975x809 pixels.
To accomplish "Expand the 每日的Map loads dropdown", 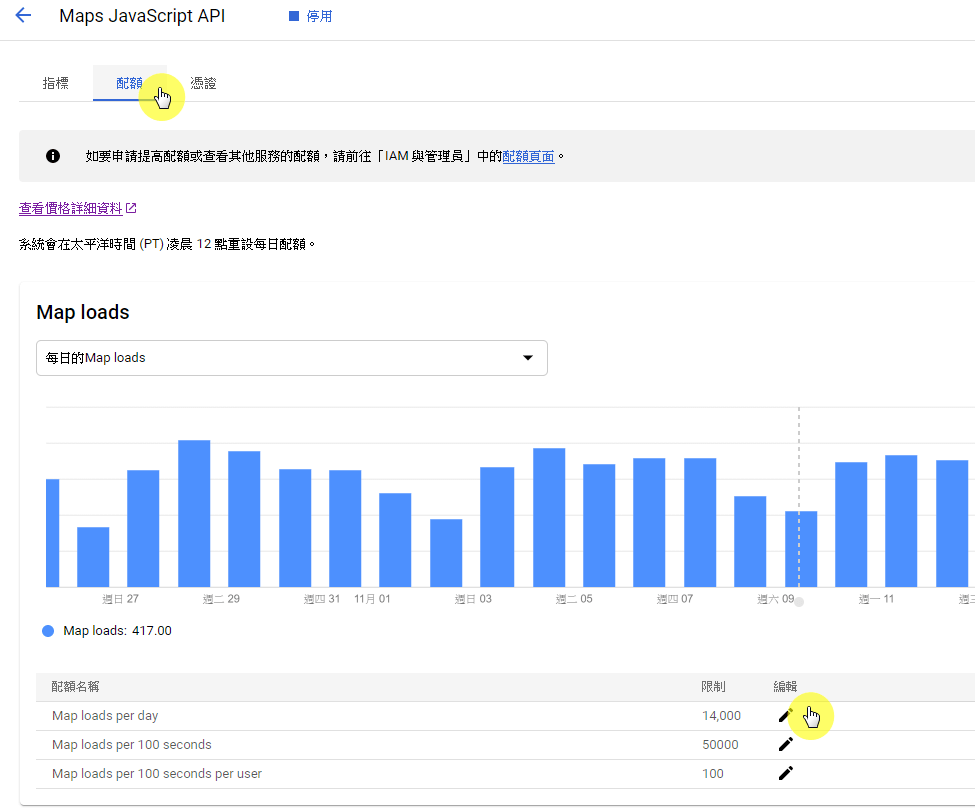I will tap(292, 358).
